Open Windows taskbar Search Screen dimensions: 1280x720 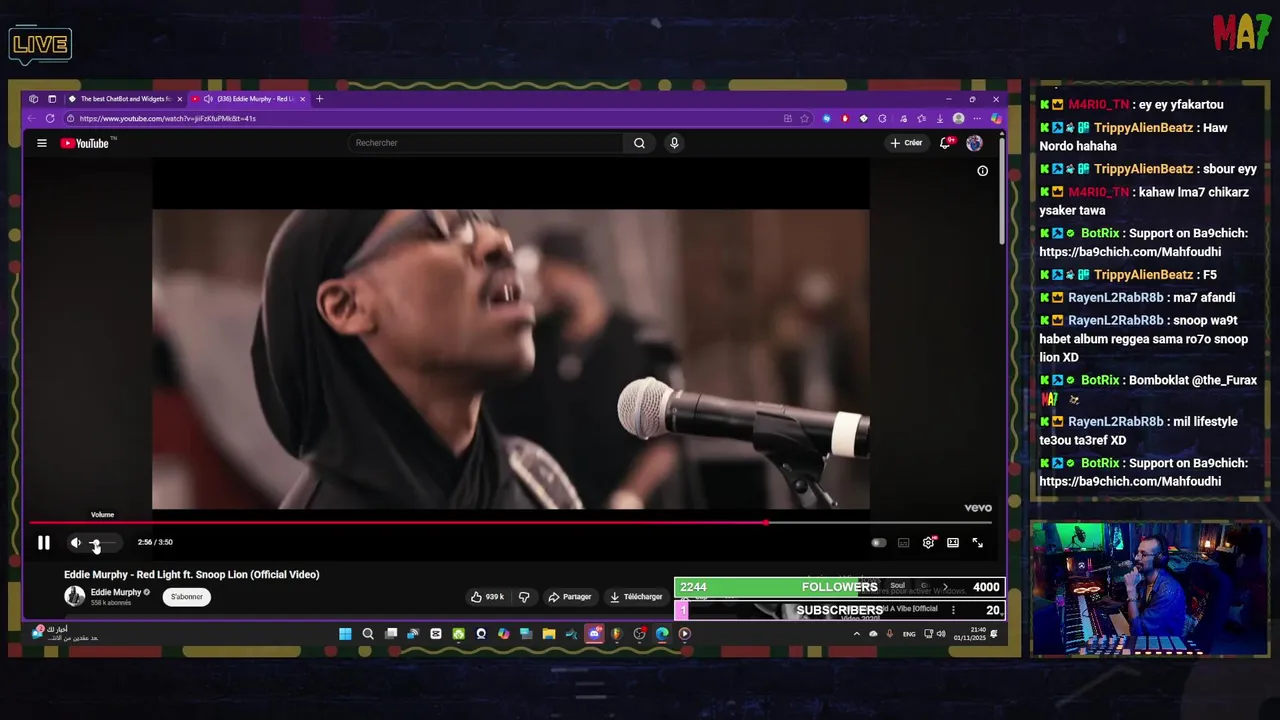tap(368, 634)
